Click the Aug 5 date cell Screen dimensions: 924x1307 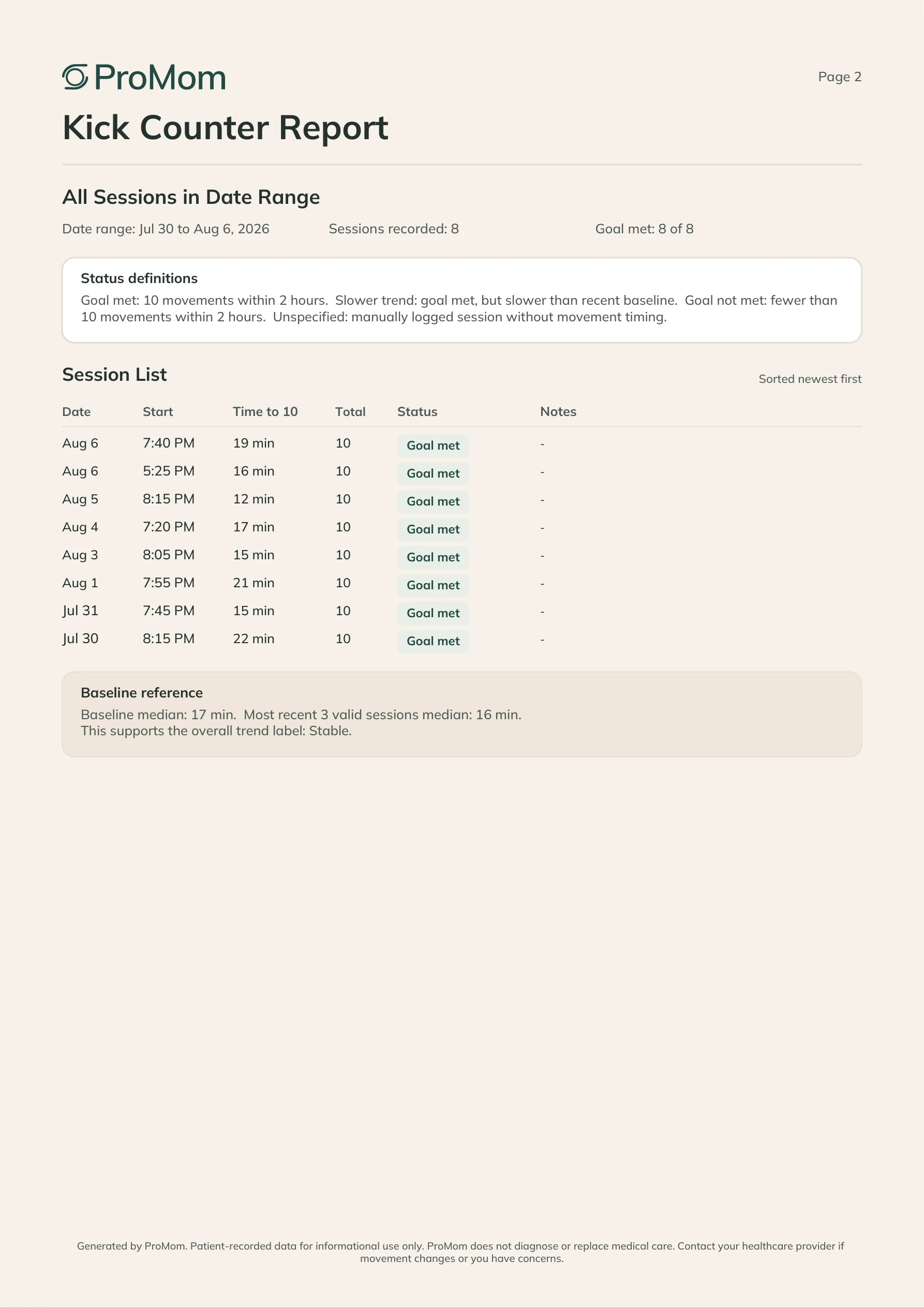[80, 499]
